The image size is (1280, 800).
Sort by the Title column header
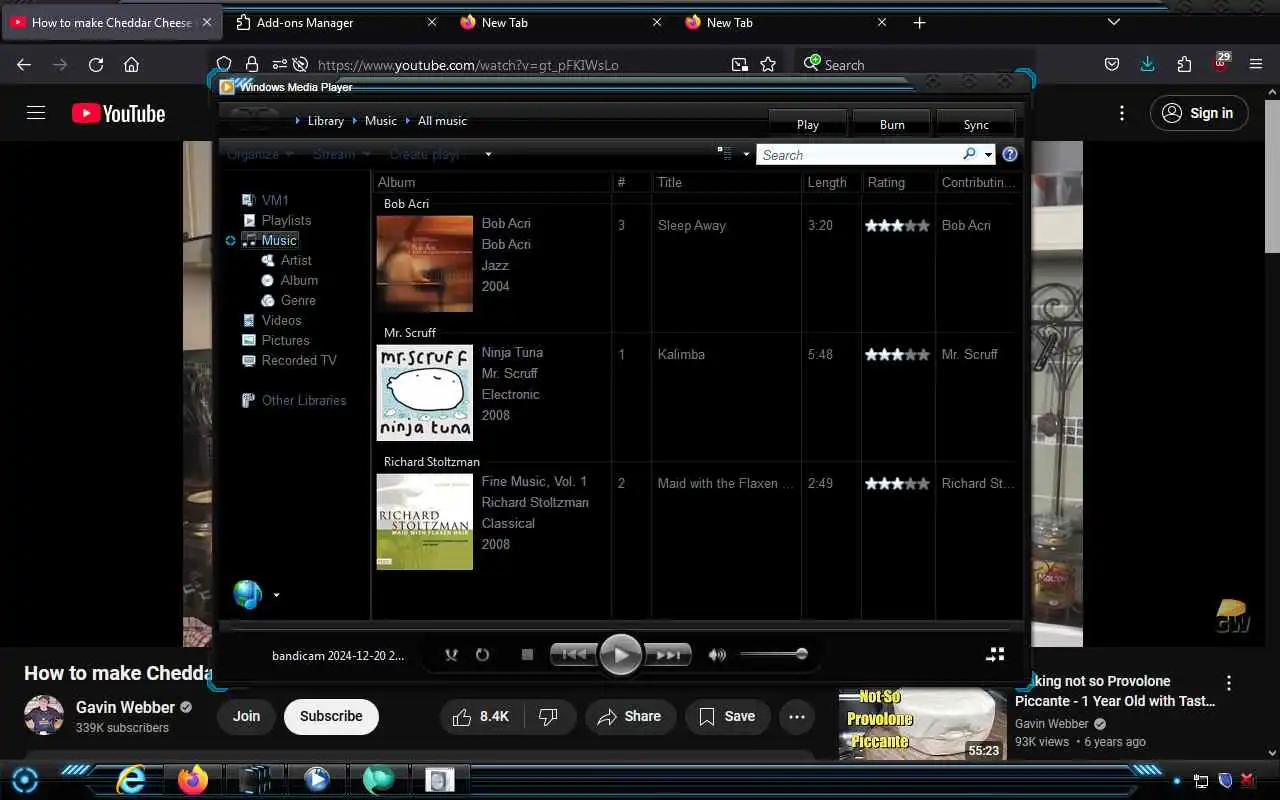[727, 182]
